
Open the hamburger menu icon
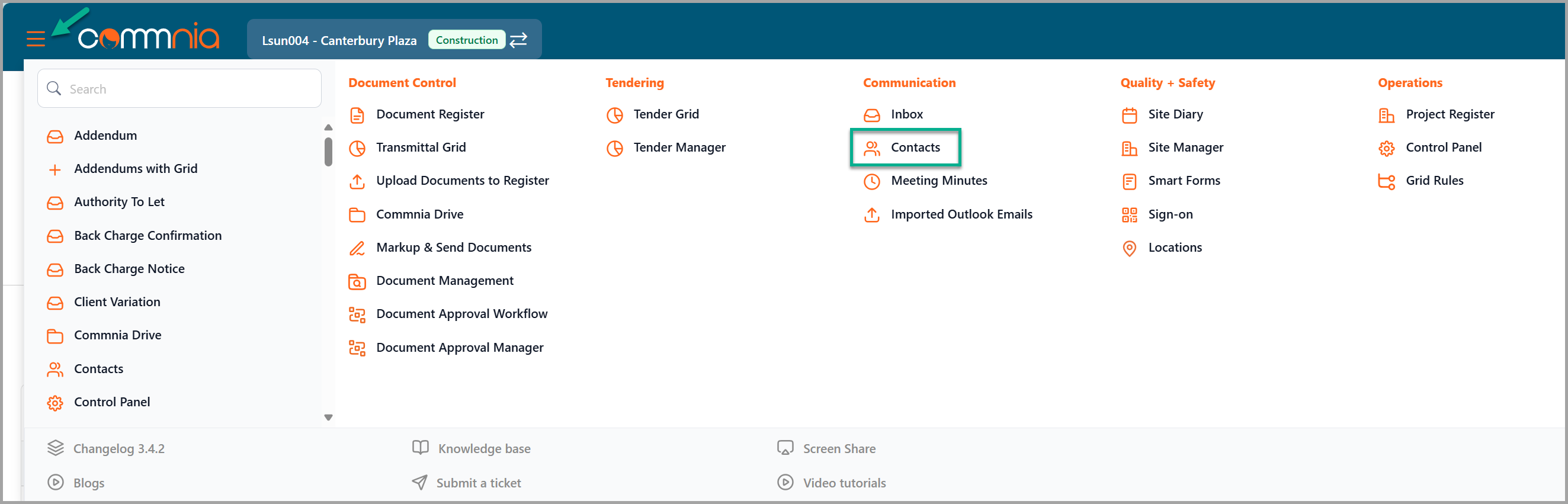point(36,40)
